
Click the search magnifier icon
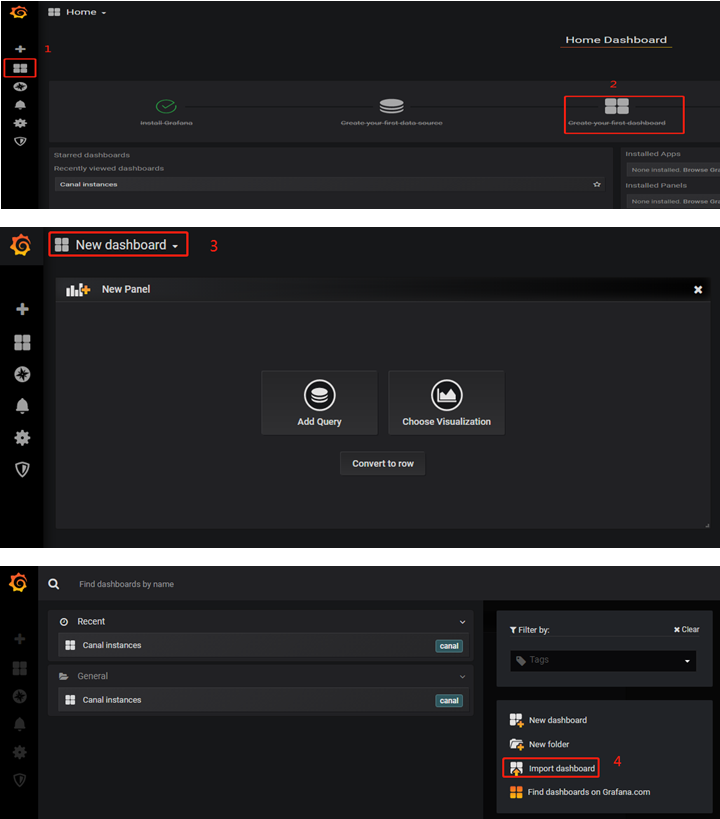click(53, 584)
